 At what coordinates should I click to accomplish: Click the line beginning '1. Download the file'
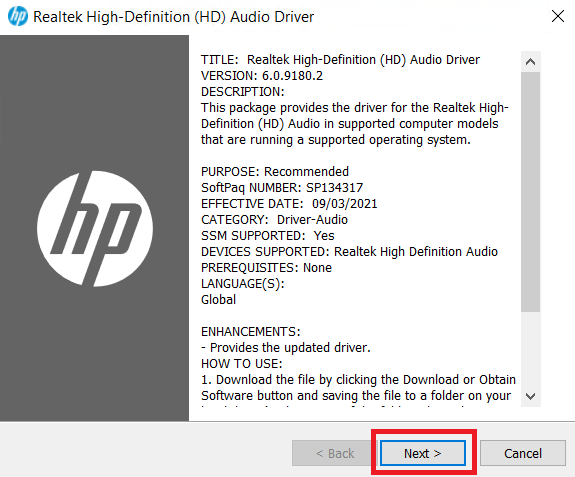(358, 380)
